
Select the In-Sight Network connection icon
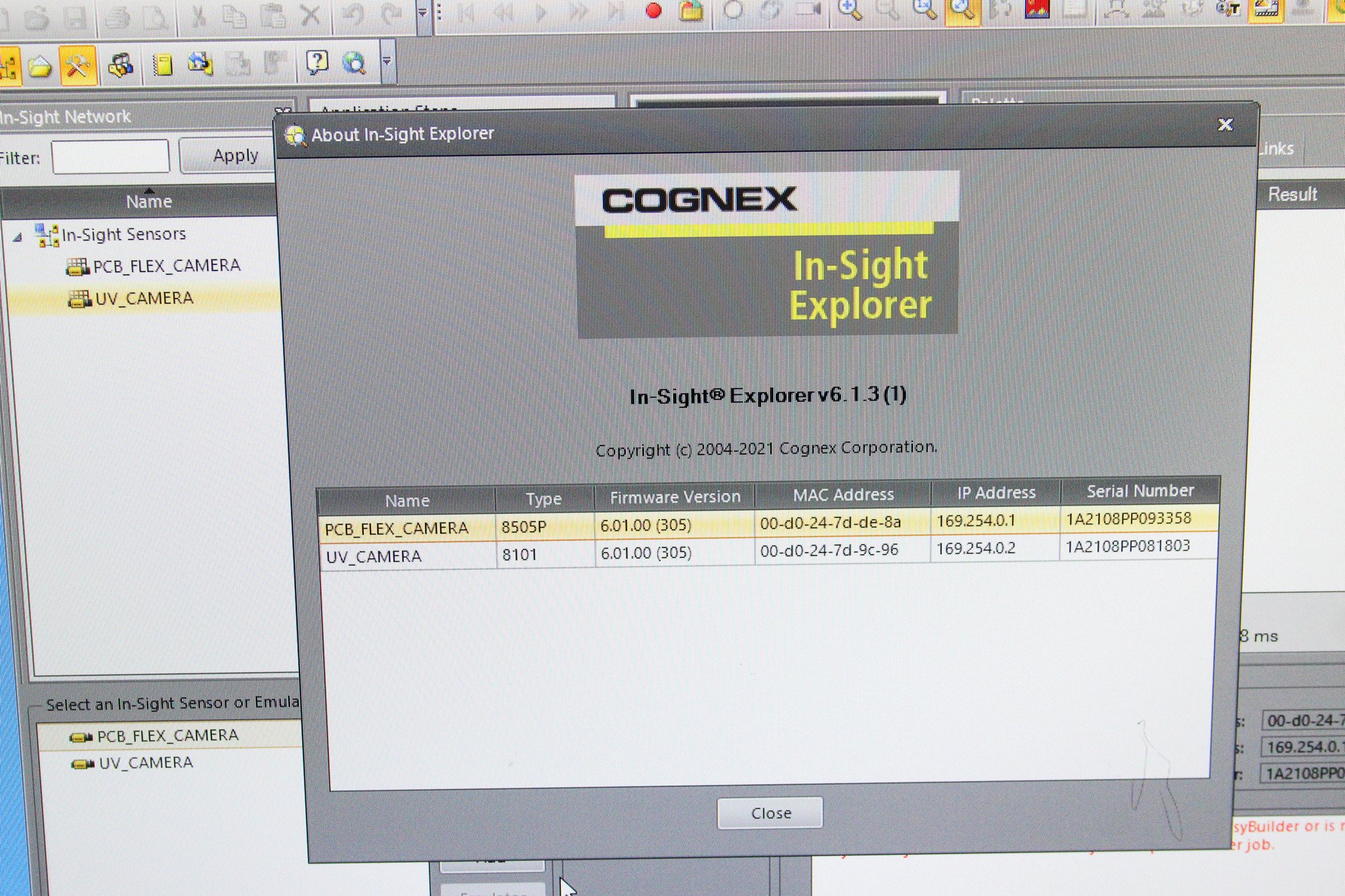(9, 64)
